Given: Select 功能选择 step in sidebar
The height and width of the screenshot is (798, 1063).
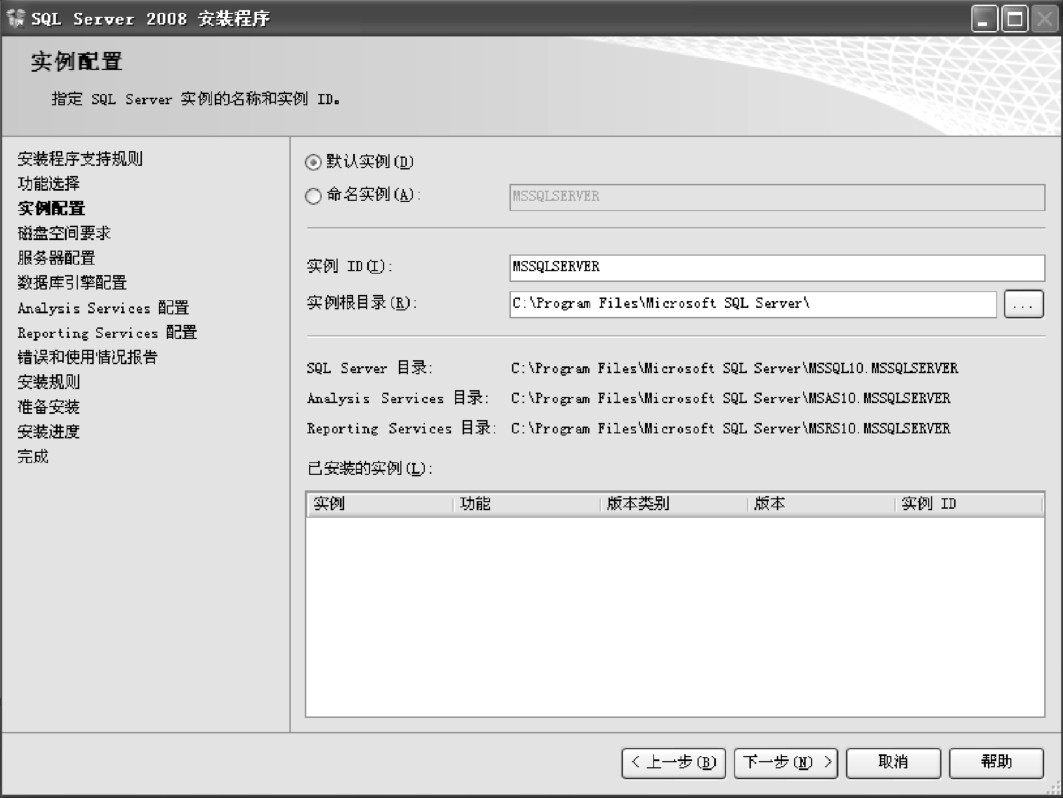Looking at the screenshot, I should [49, 184].
